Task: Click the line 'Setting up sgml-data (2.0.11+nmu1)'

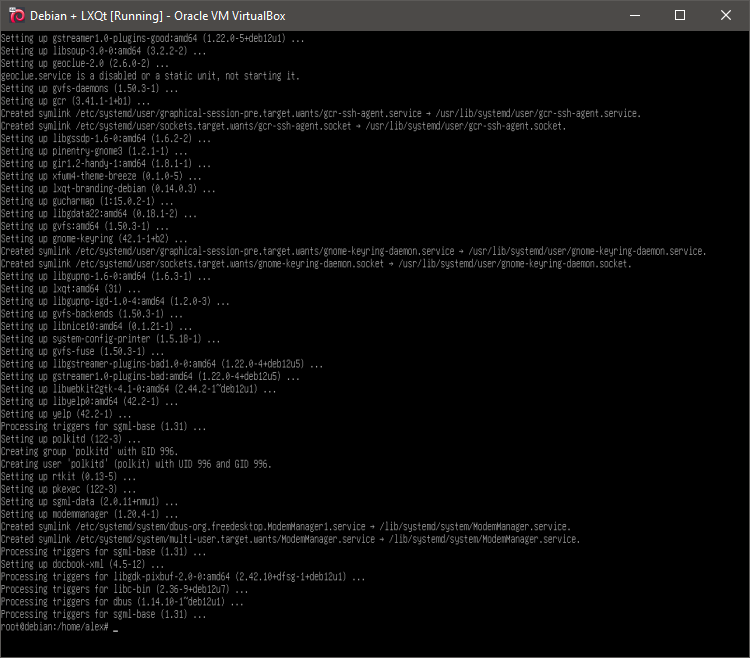Action: [x=89, y=501]
